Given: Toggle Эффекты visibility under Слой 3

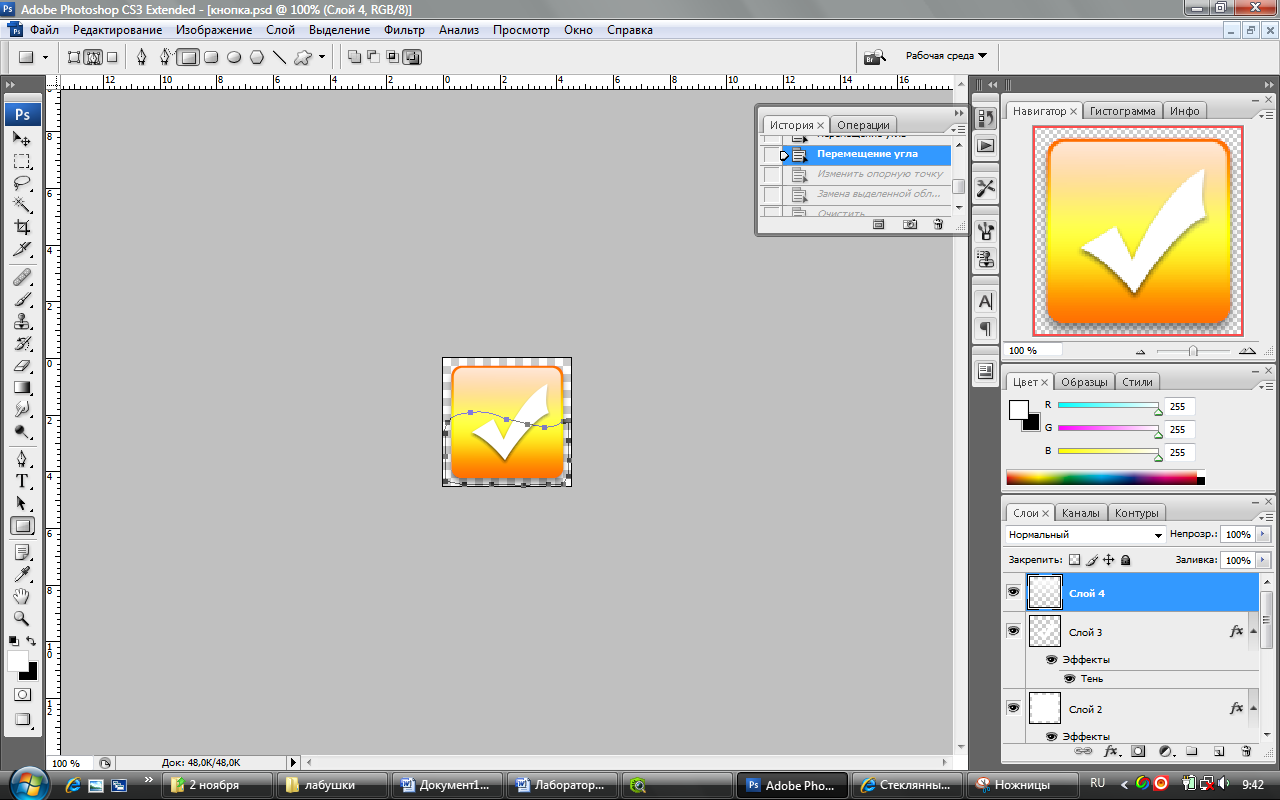Looking at the screenshot, I should coord(1052,660).
